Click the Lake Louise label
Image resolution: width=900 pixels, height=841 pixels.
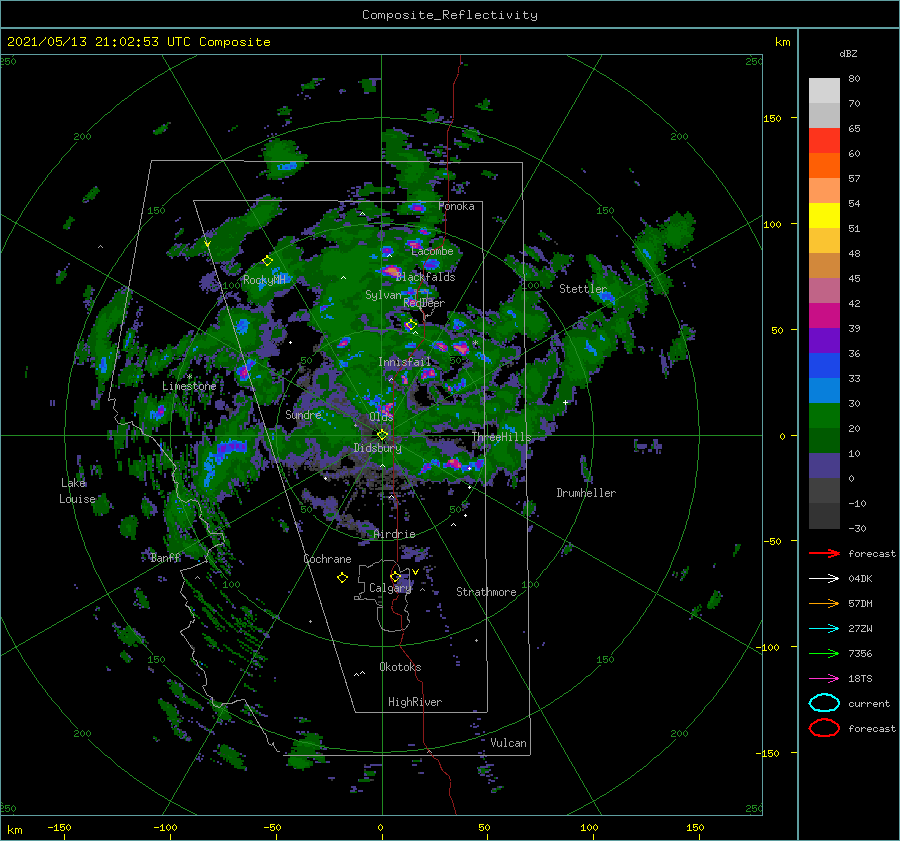pyautogui.click(x=77, y=491)
